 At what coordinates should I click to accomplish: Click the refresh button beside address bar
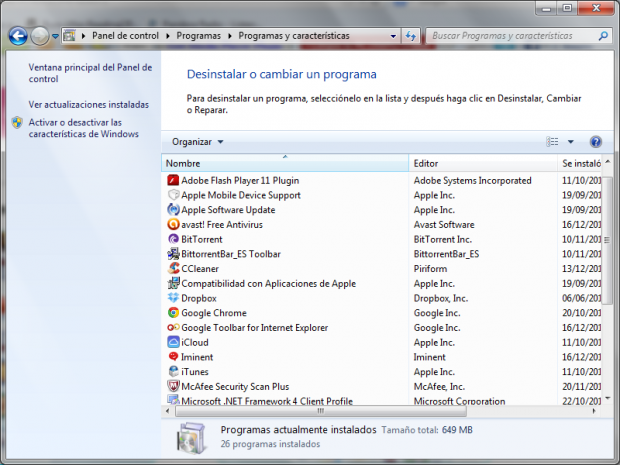point(411,36)
